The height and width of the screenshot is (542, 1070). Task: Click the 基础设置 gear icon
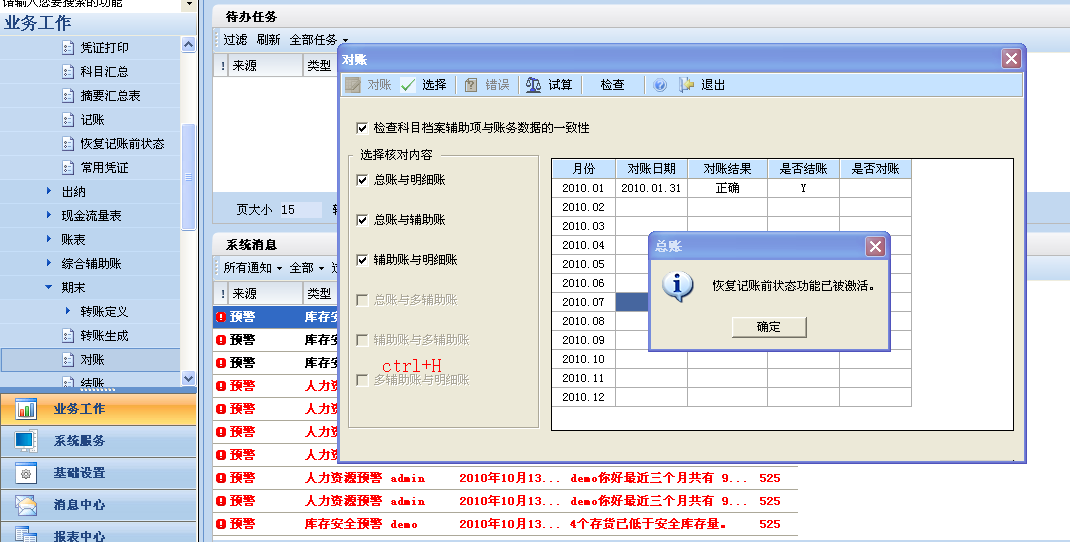point(26,473)
